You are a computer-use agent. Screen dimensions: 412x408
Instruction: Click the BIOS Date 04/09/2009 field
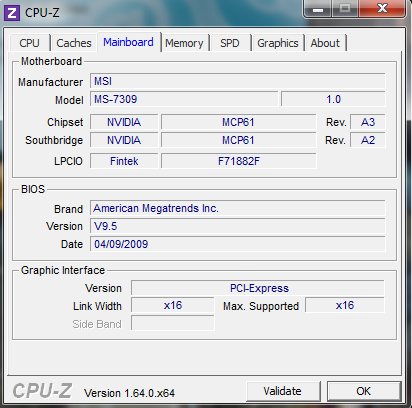pyautogui.click(x=237, y=244)
